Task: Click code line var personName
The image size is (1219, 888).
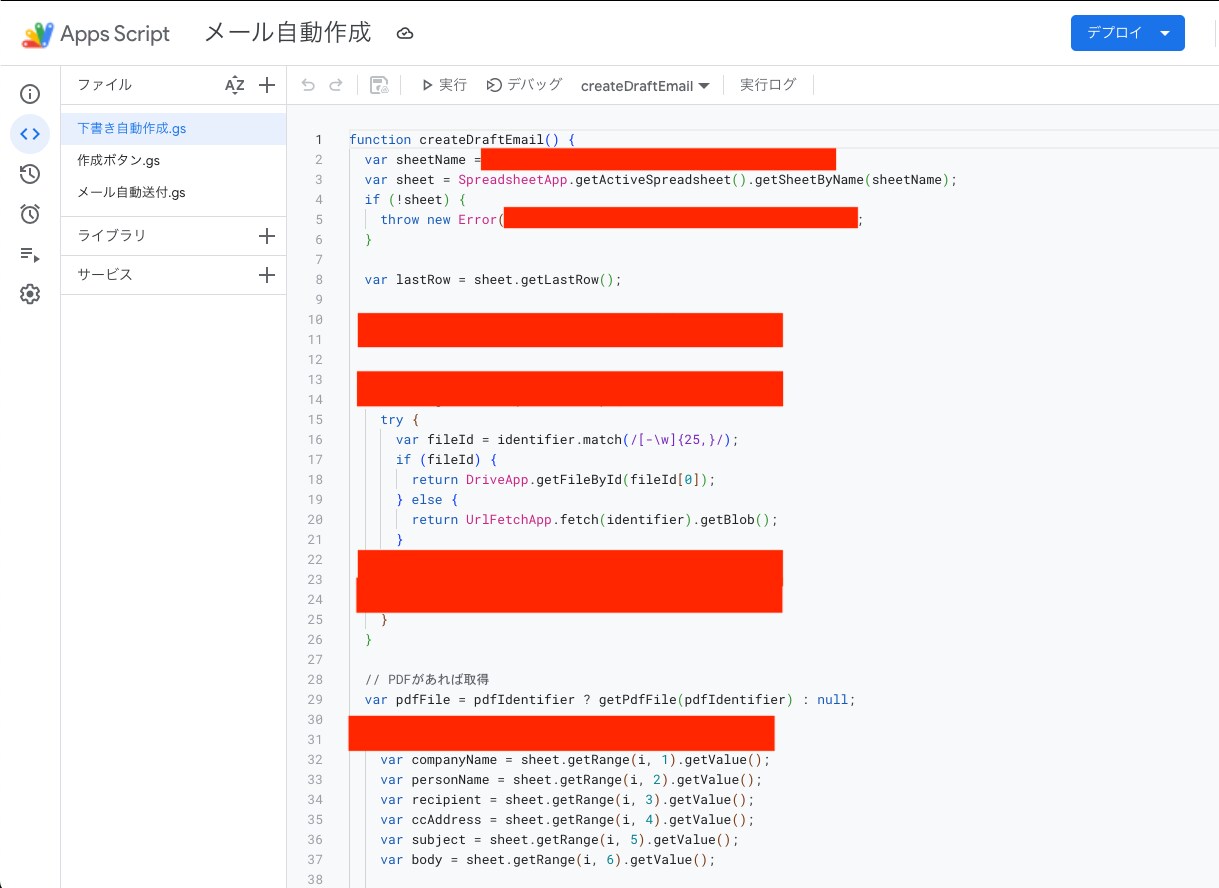Action: [572, 780]
